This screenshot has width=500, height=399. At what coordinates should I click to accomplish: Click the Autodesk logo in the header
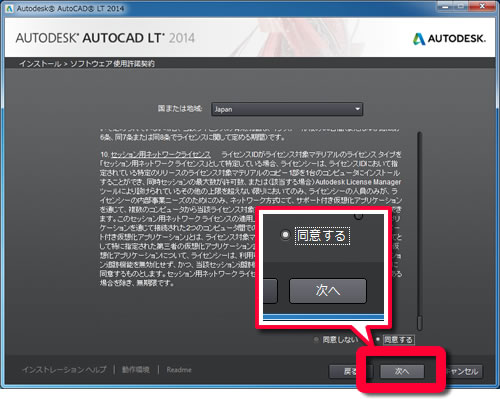(449, 39)
